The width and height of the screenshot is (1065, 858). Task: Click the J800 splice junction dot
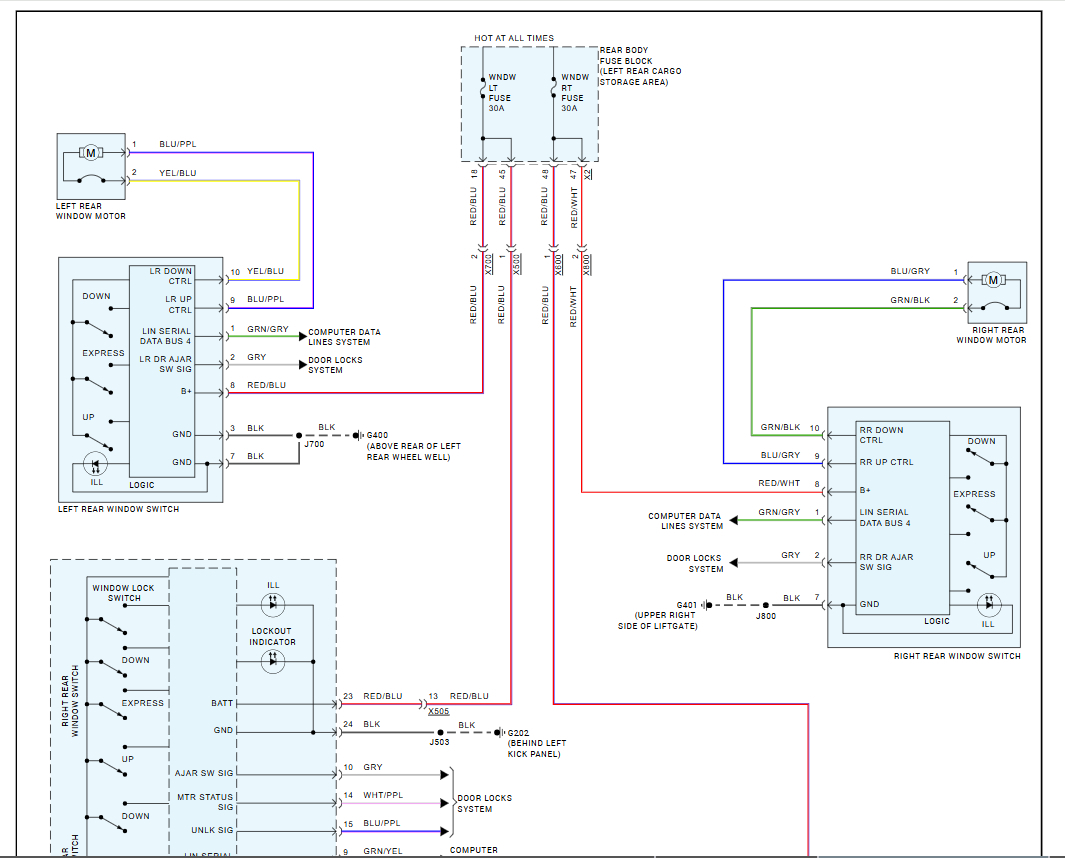click(765, 605)
